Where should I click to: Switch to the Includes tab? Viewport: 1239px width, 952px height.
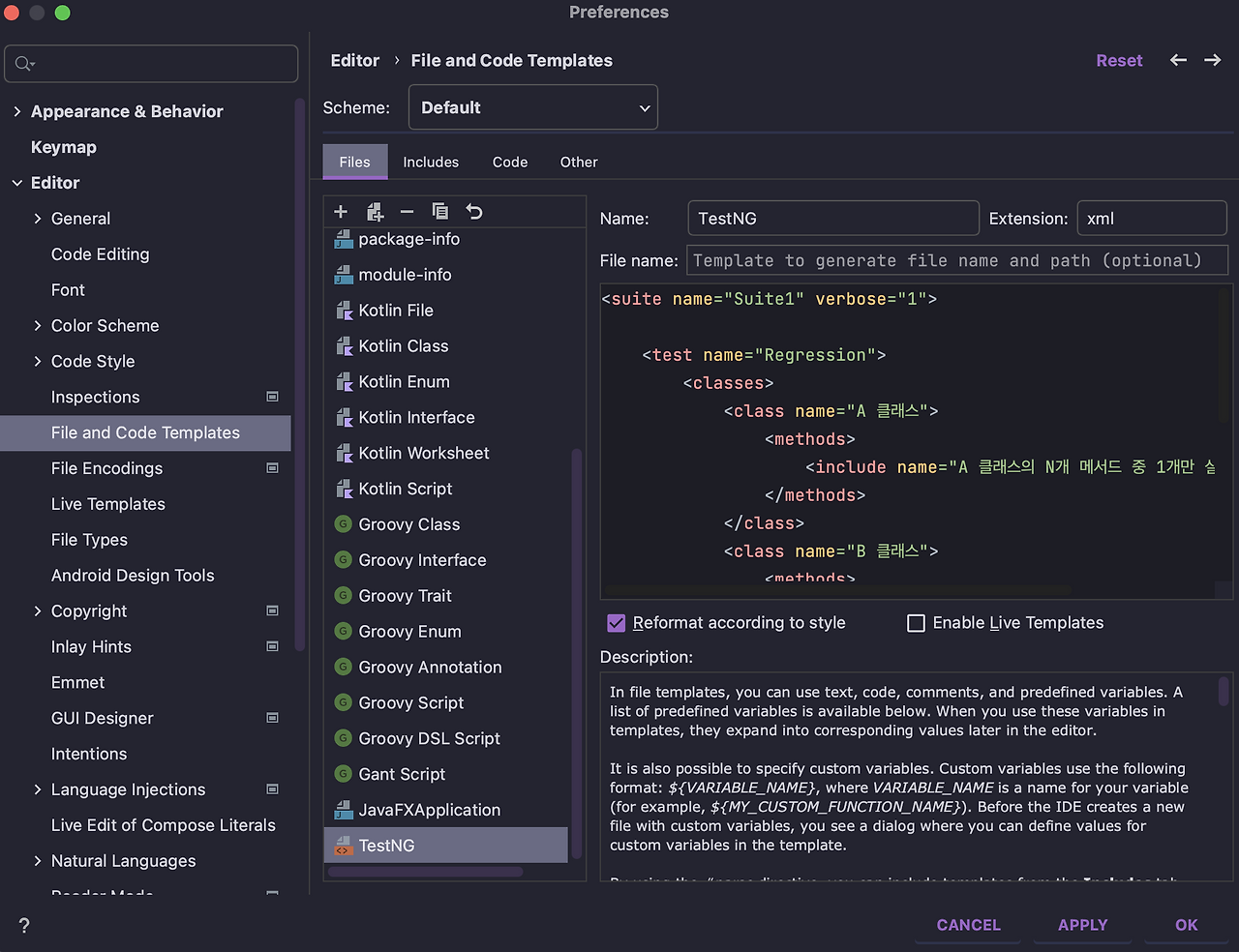click(430, 162)
